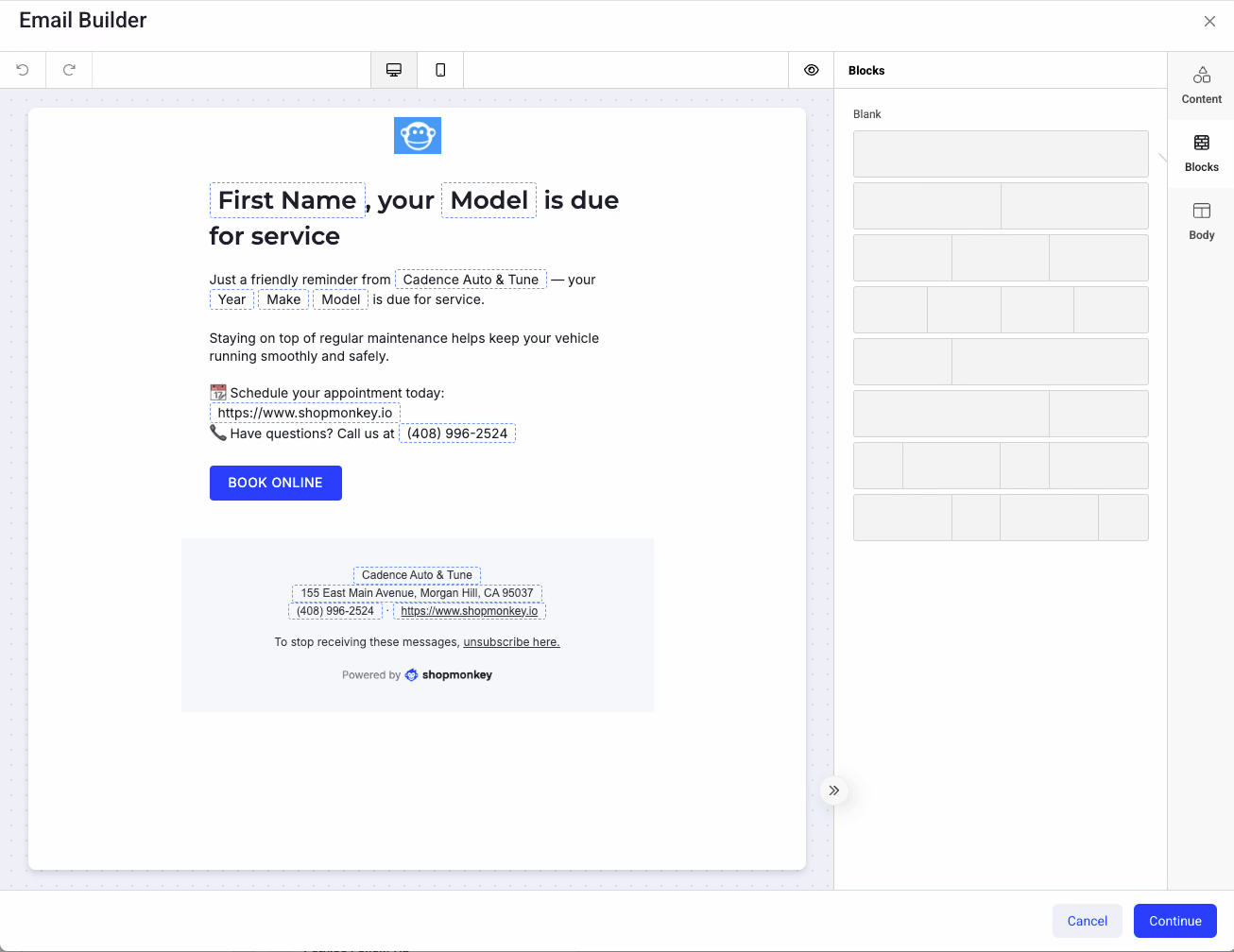
Task: Select the four equal columns block
Action: [1001, 310]
